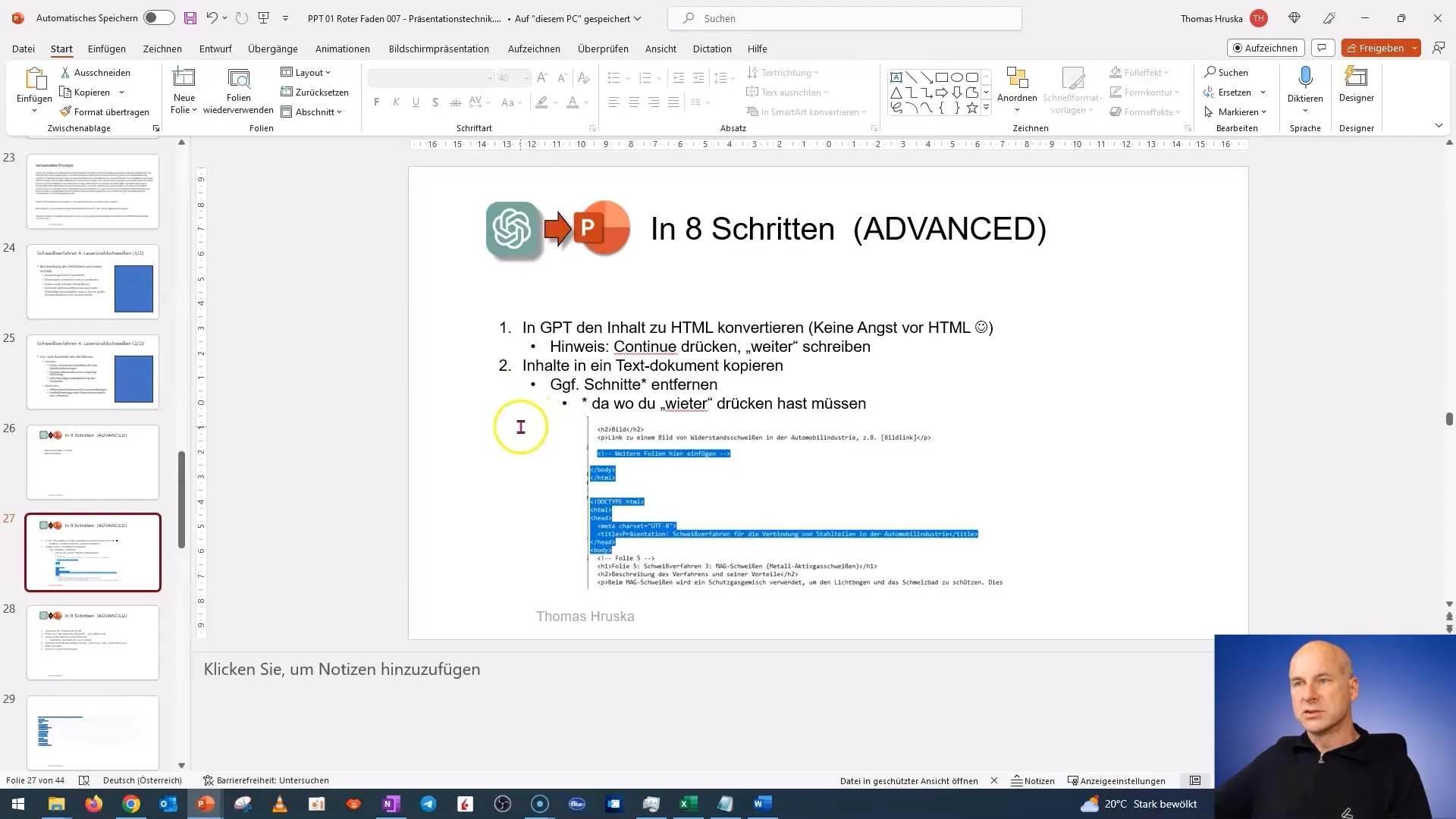Open the Abschnitt dropdown
1456x819 pixels.
tap(312, 111)
